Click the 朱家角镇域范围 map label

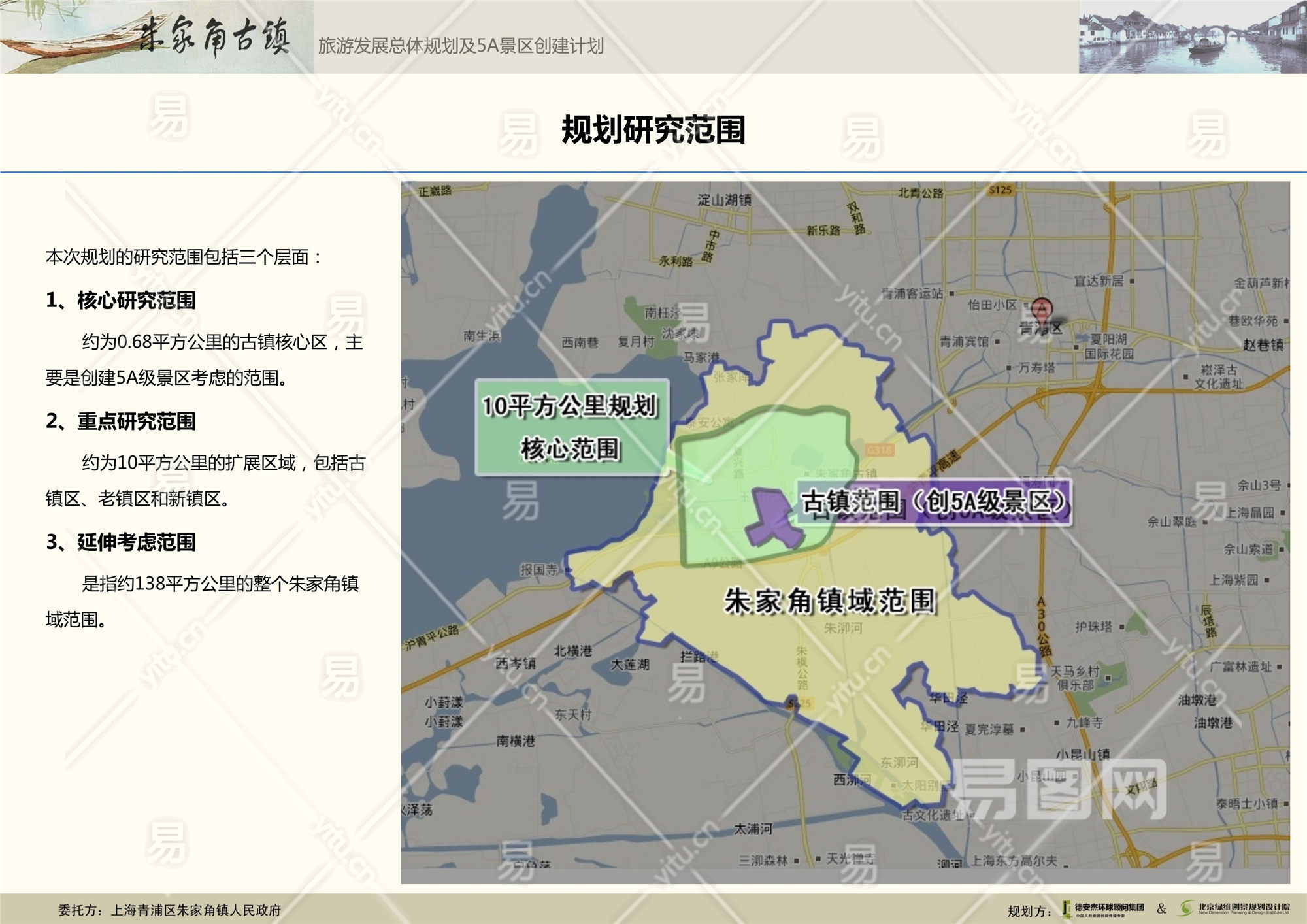(830, 601)
